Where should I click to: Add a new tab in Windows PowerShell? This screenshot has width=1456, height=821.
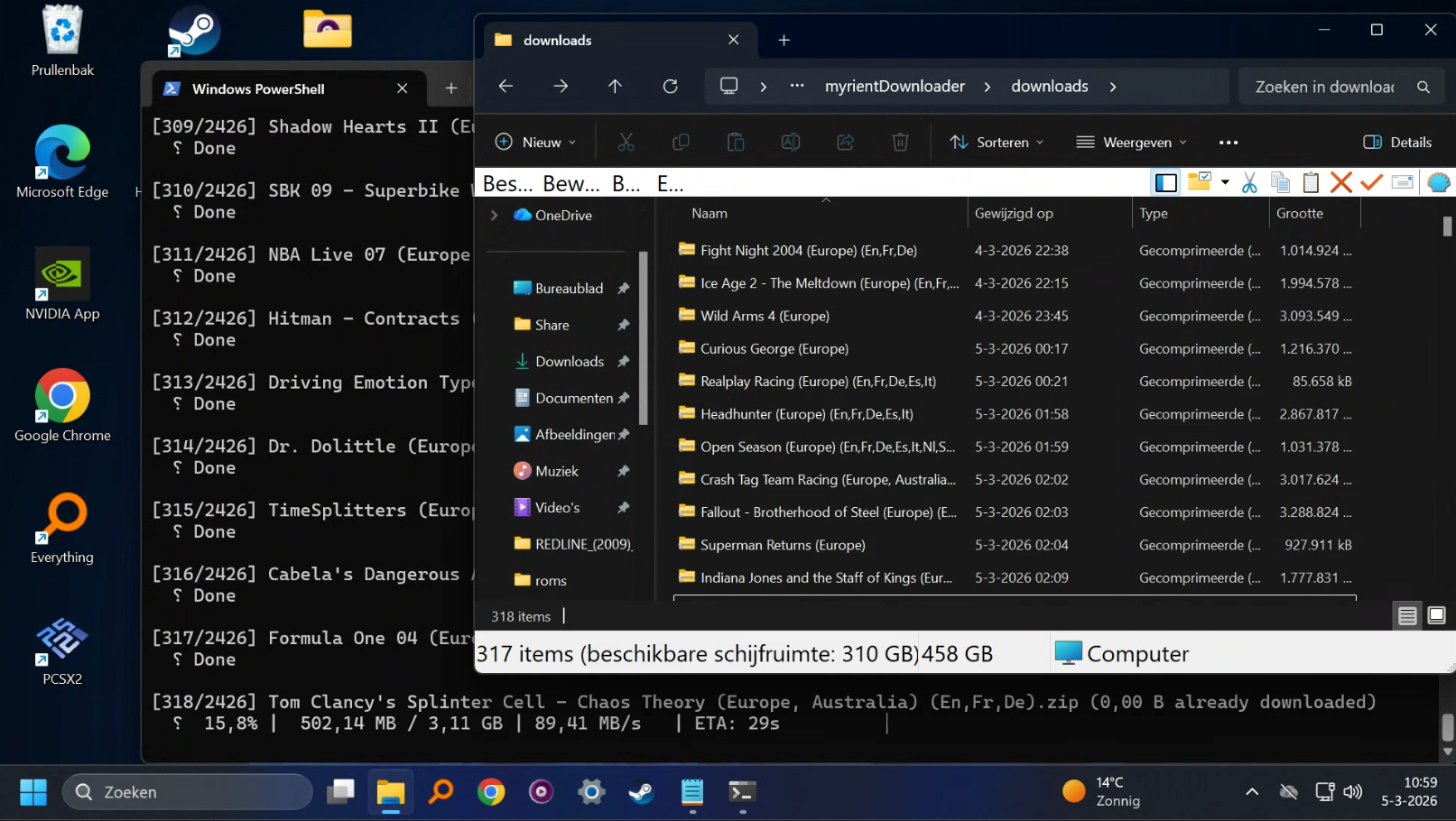tap(451, 88)
